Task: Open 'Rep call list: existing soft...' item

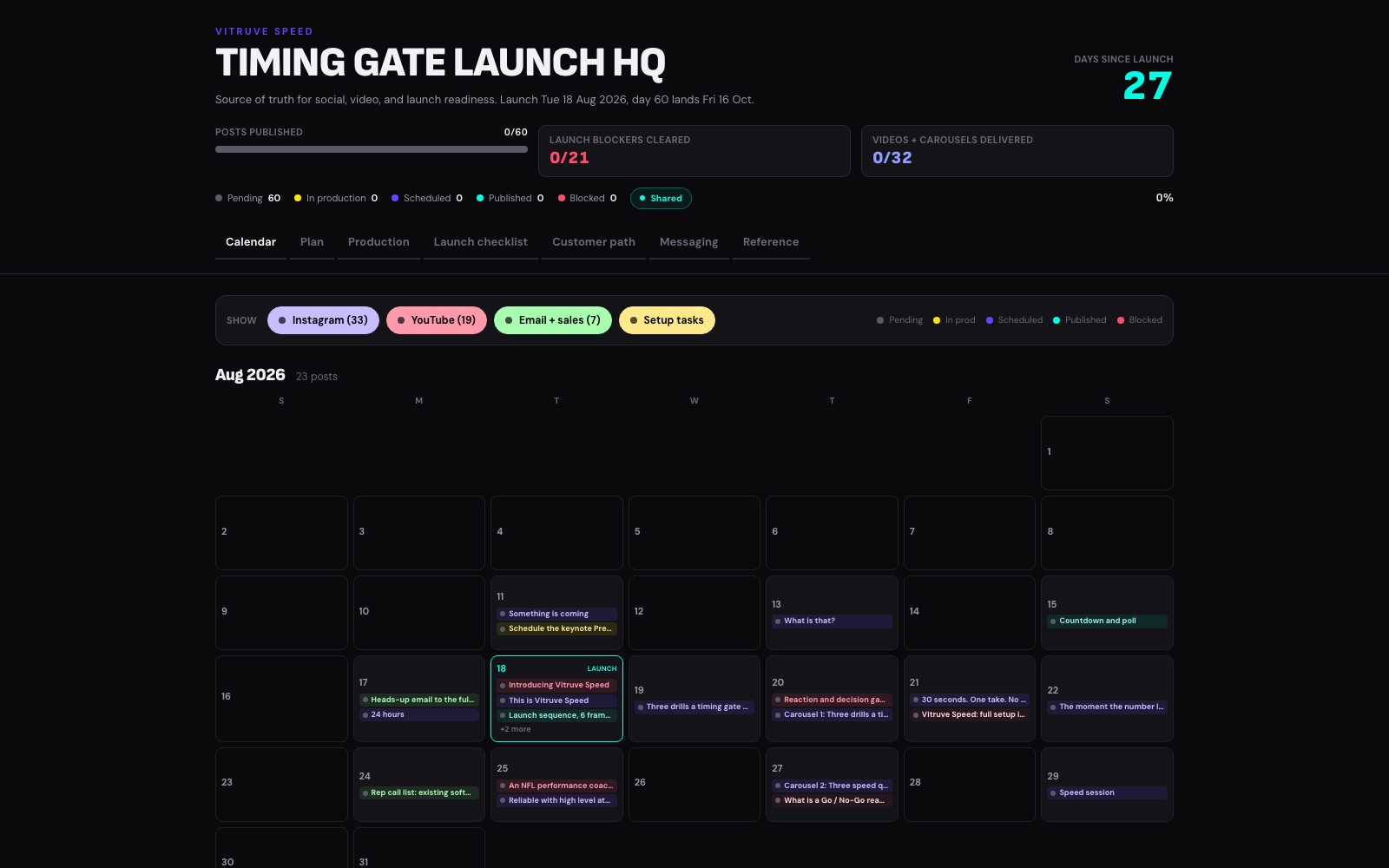Action: [x=419, y=792]
